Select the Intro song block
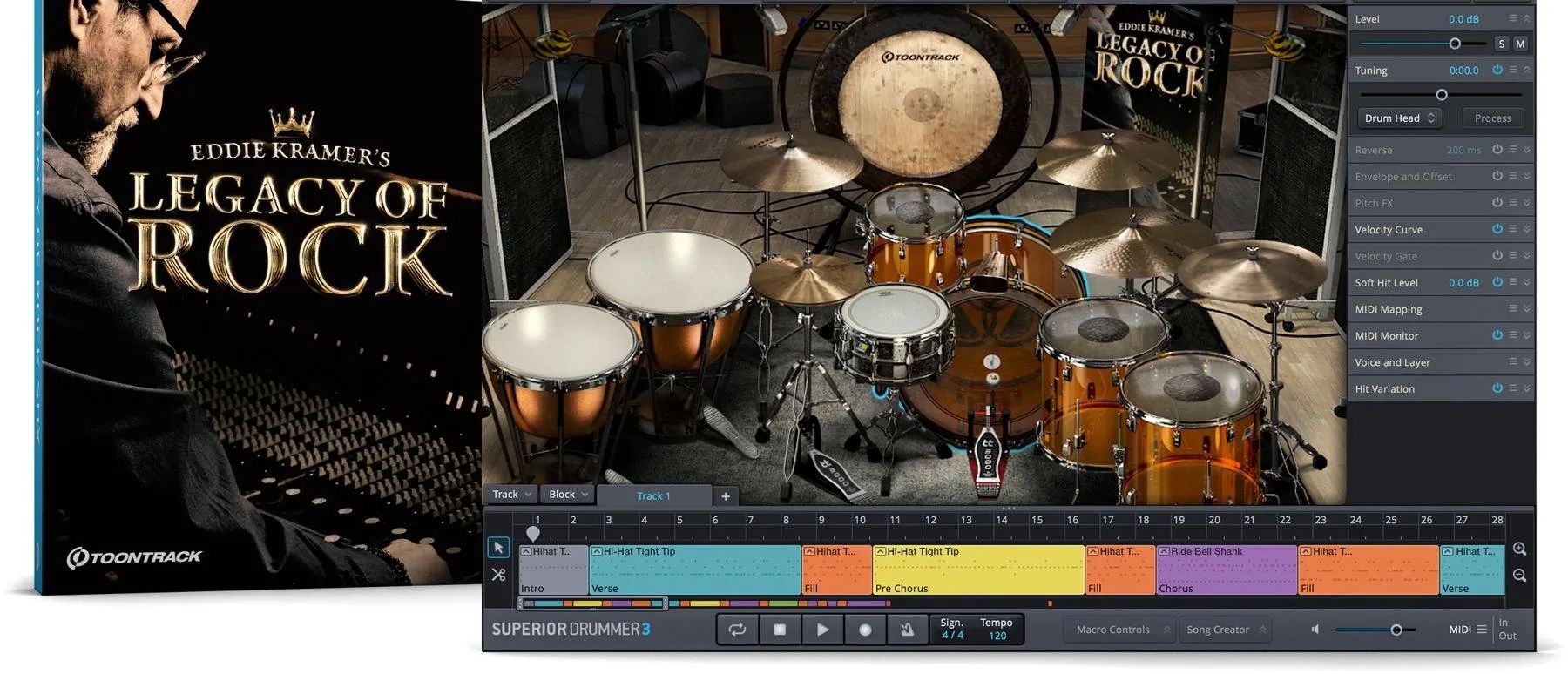The width and height of the screenshot is (1568, 674). point(553,570)
